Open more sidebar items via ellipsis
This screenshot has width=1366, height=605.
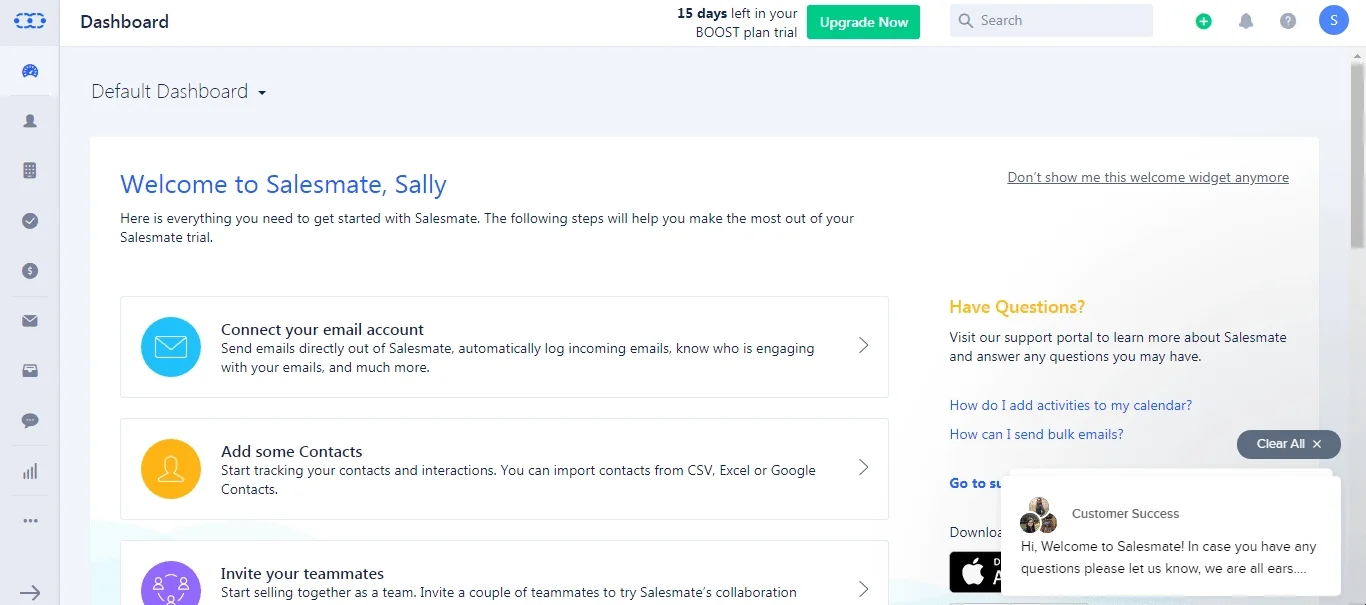30,521
